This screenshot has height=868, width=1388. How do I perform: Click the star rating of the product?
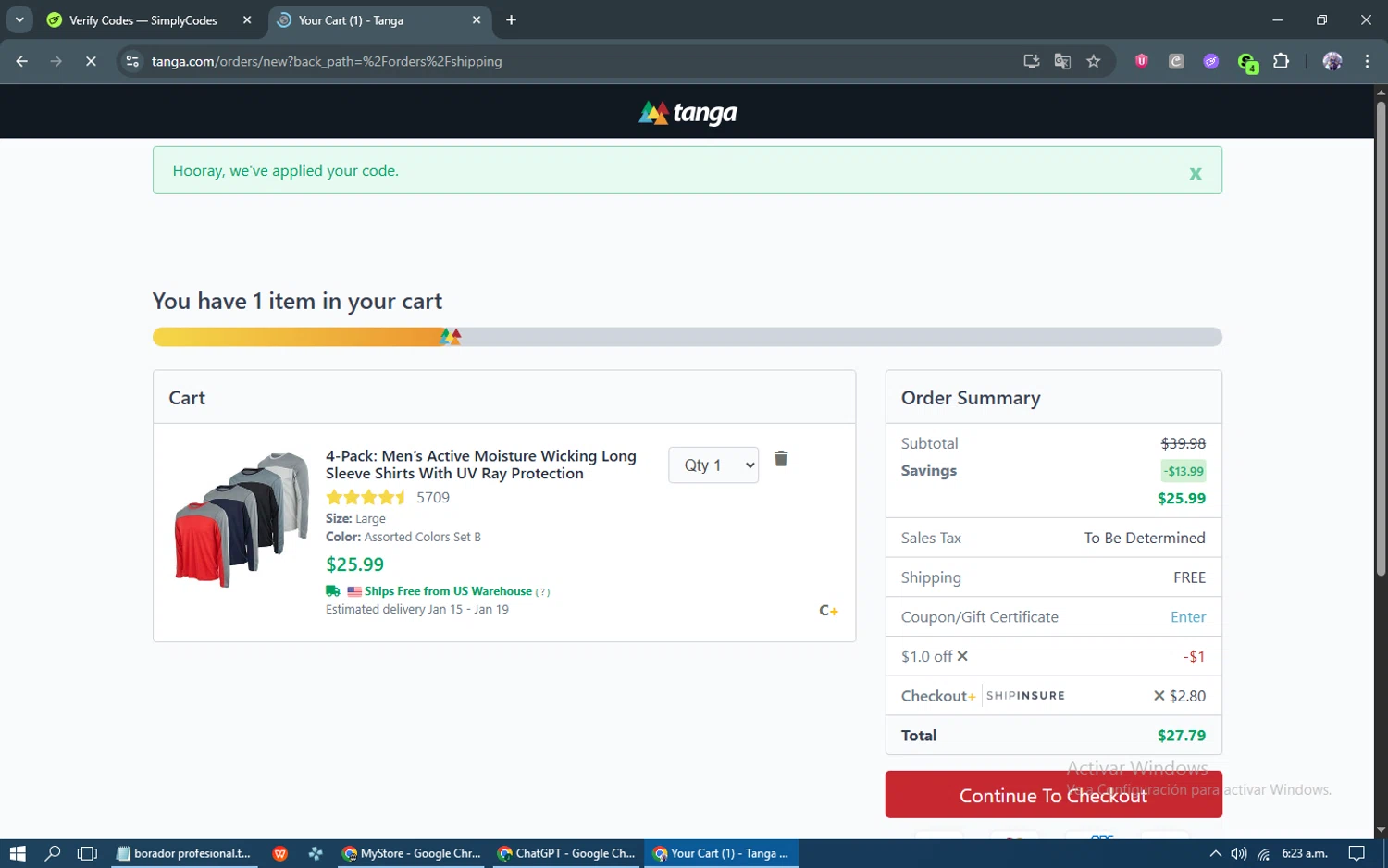[x=366, y=498]
